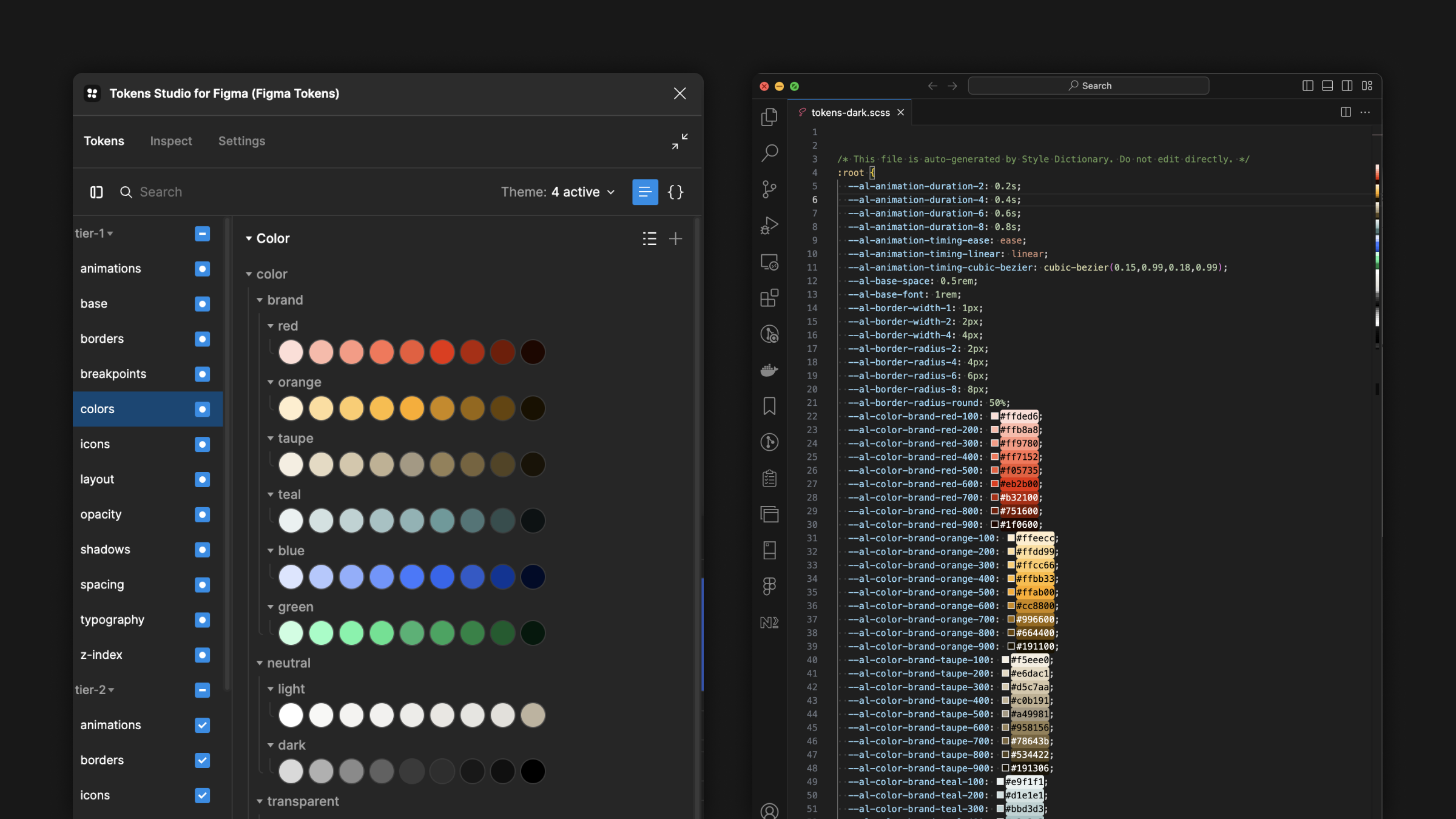Collapse the brand color group
Screen dimensions: 1456x819
click(260, 300)
